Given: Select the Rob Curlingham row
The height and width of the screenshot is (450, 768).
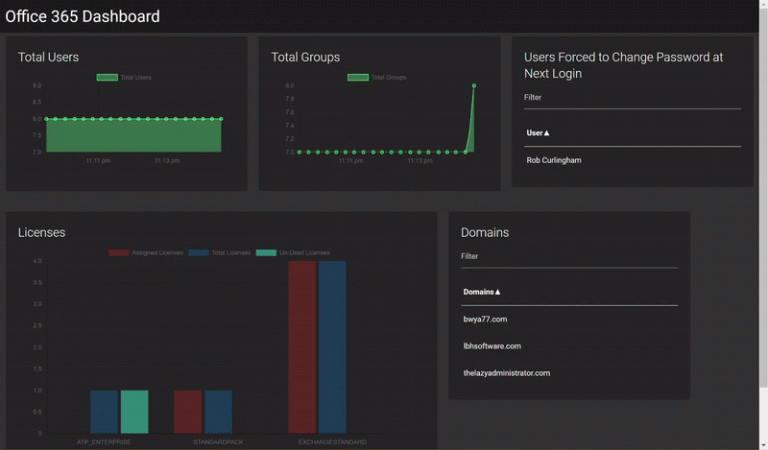Looking at the screenshot, I should [632, 160].
